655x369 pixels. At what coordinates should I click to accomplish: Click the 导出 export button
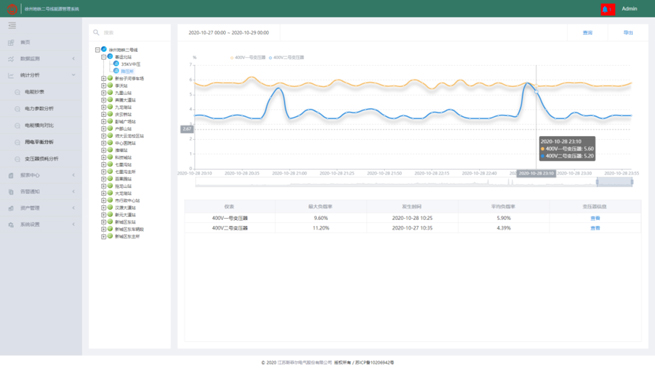pos(628,33)
